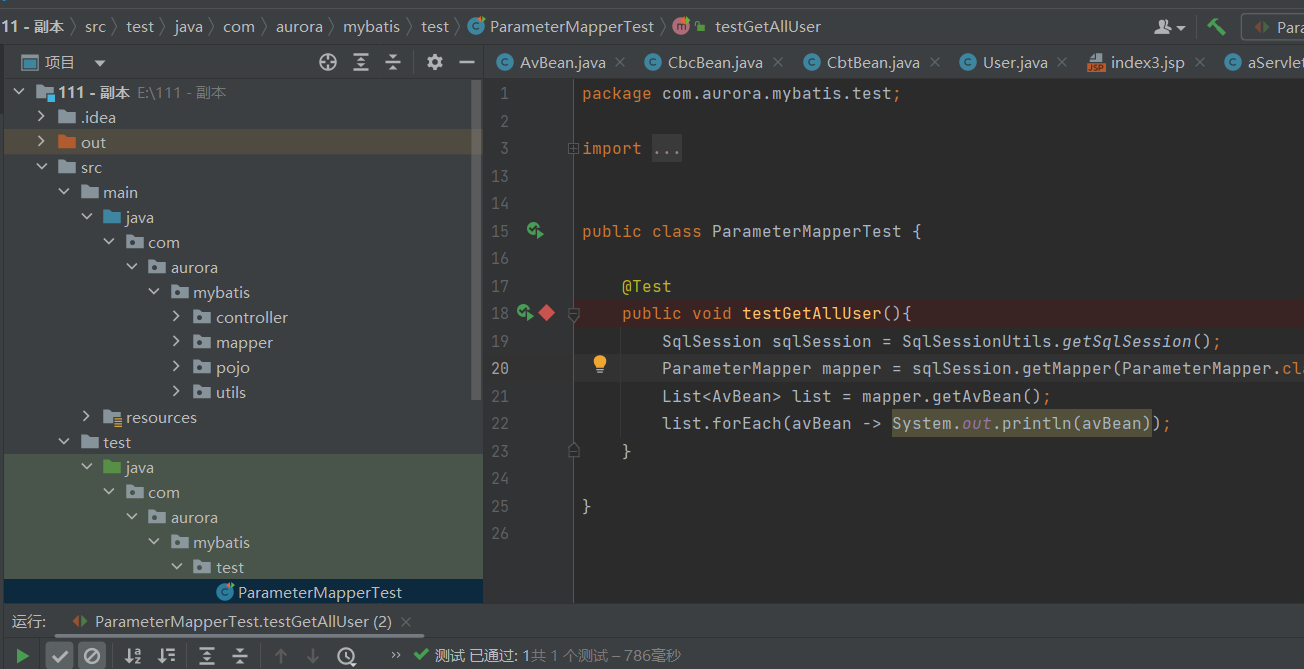Screen dimensions: 1304x669
Task: Close the CbcBean.java tab
Action: tap(778, 62)
